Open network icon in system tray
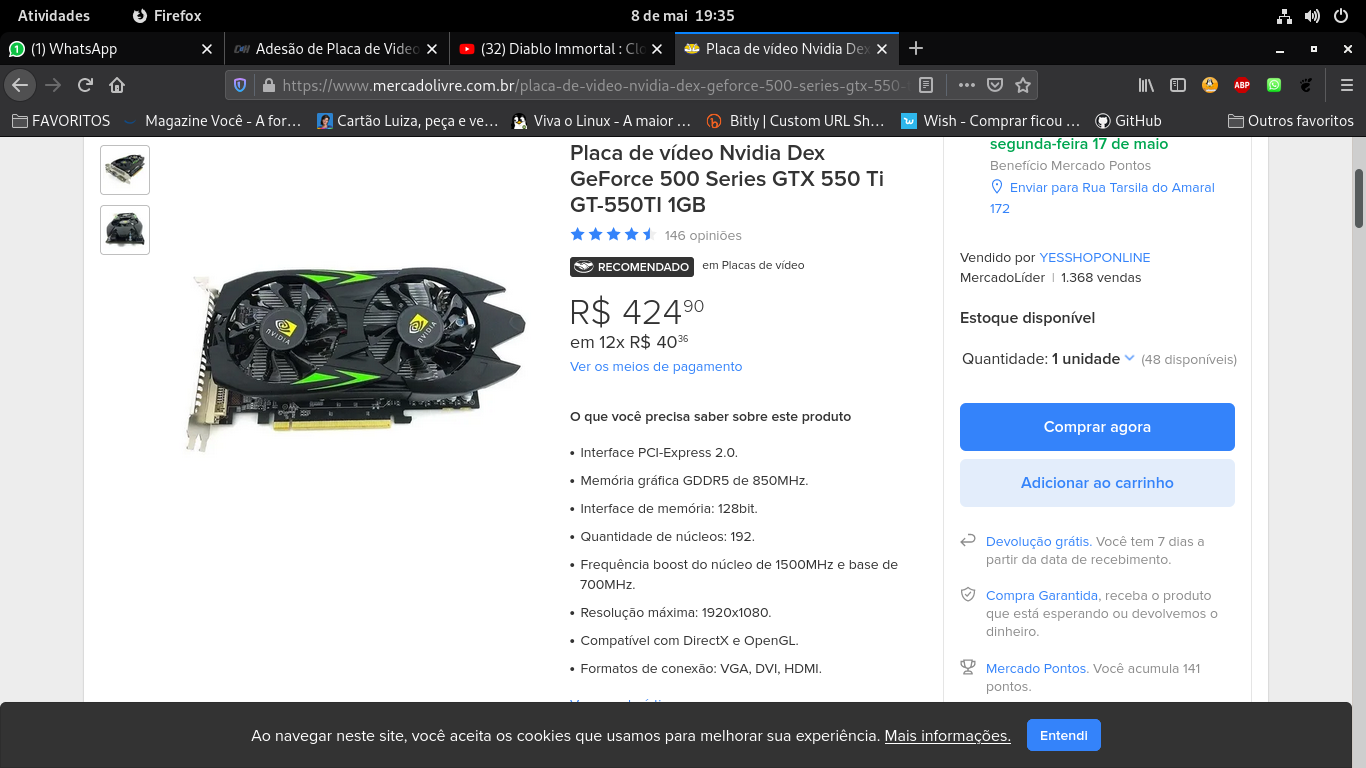Image resolution: width=1366 pixels, height=768 pixels. (x=1285, y=16)
